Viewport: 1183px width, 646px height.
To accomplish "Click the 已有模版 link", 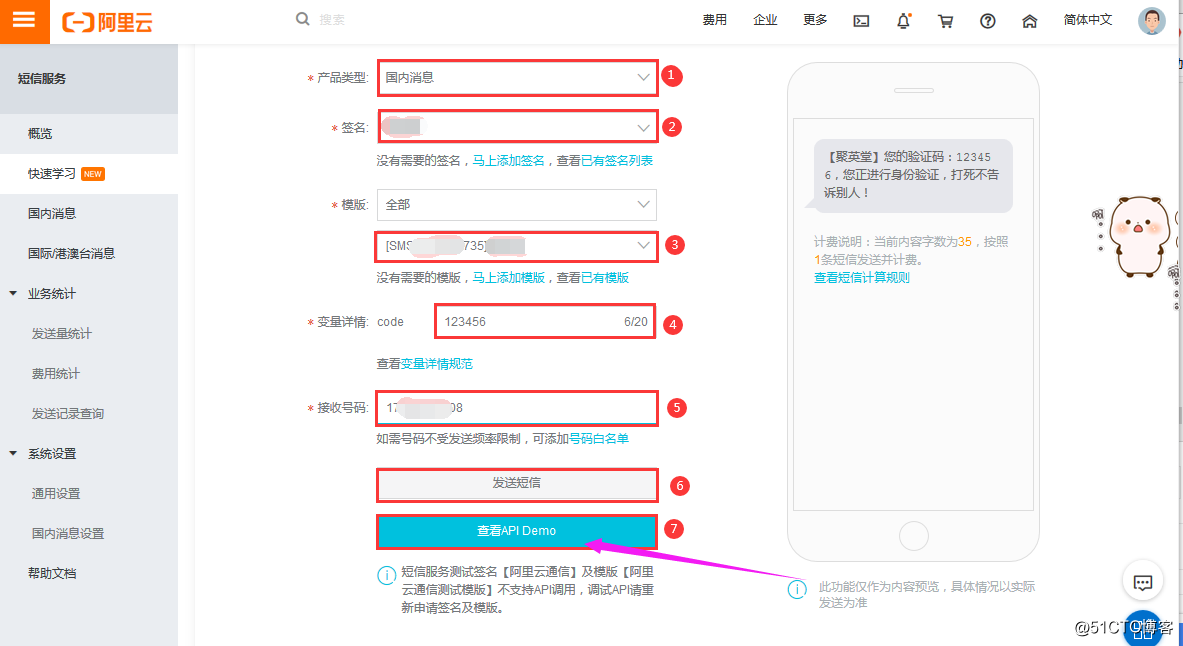I will [x=604, y=278].
